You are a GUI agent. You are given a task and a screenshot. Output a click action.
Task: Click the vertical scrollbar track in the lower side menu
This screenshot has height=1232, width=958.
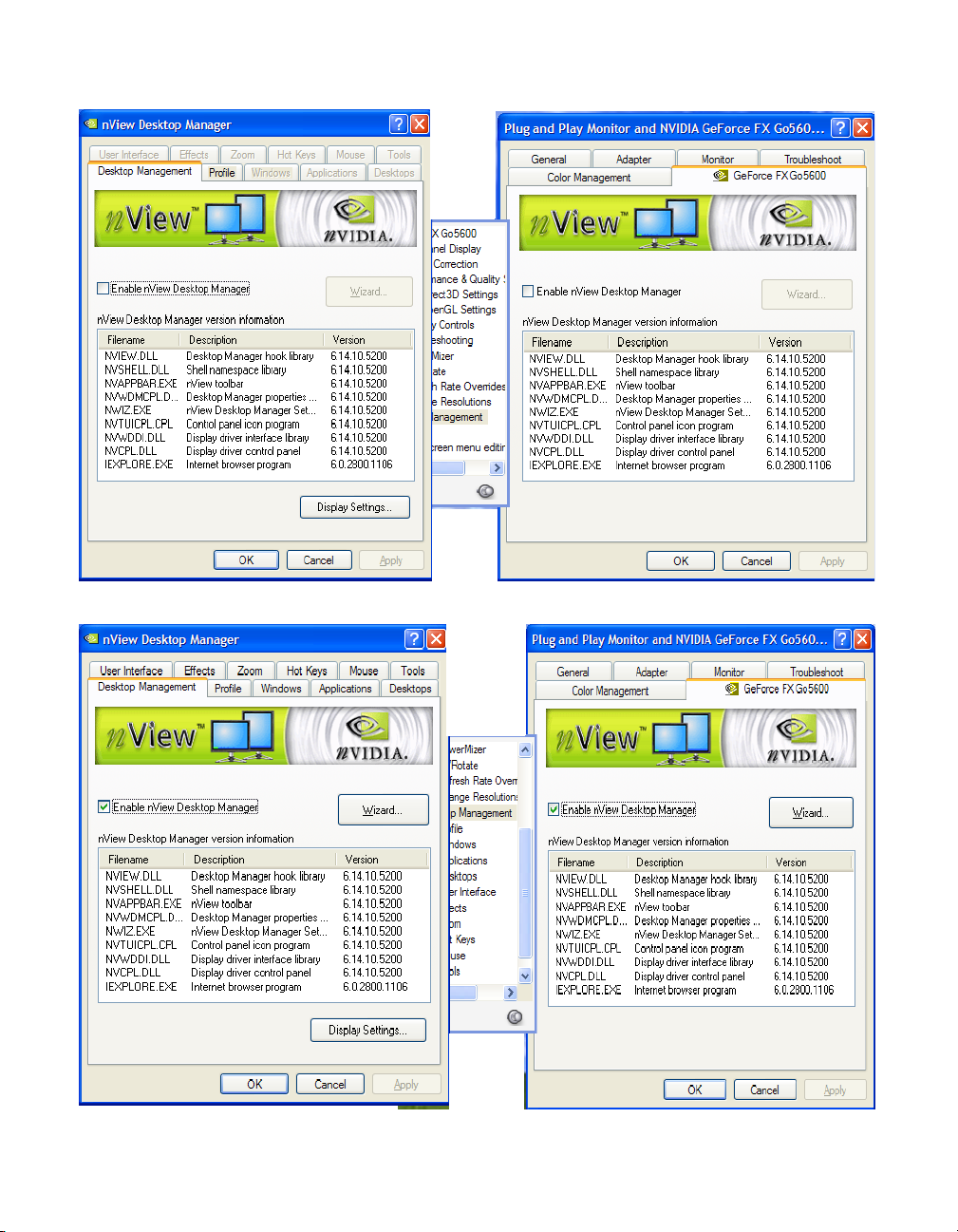(525, 862)
